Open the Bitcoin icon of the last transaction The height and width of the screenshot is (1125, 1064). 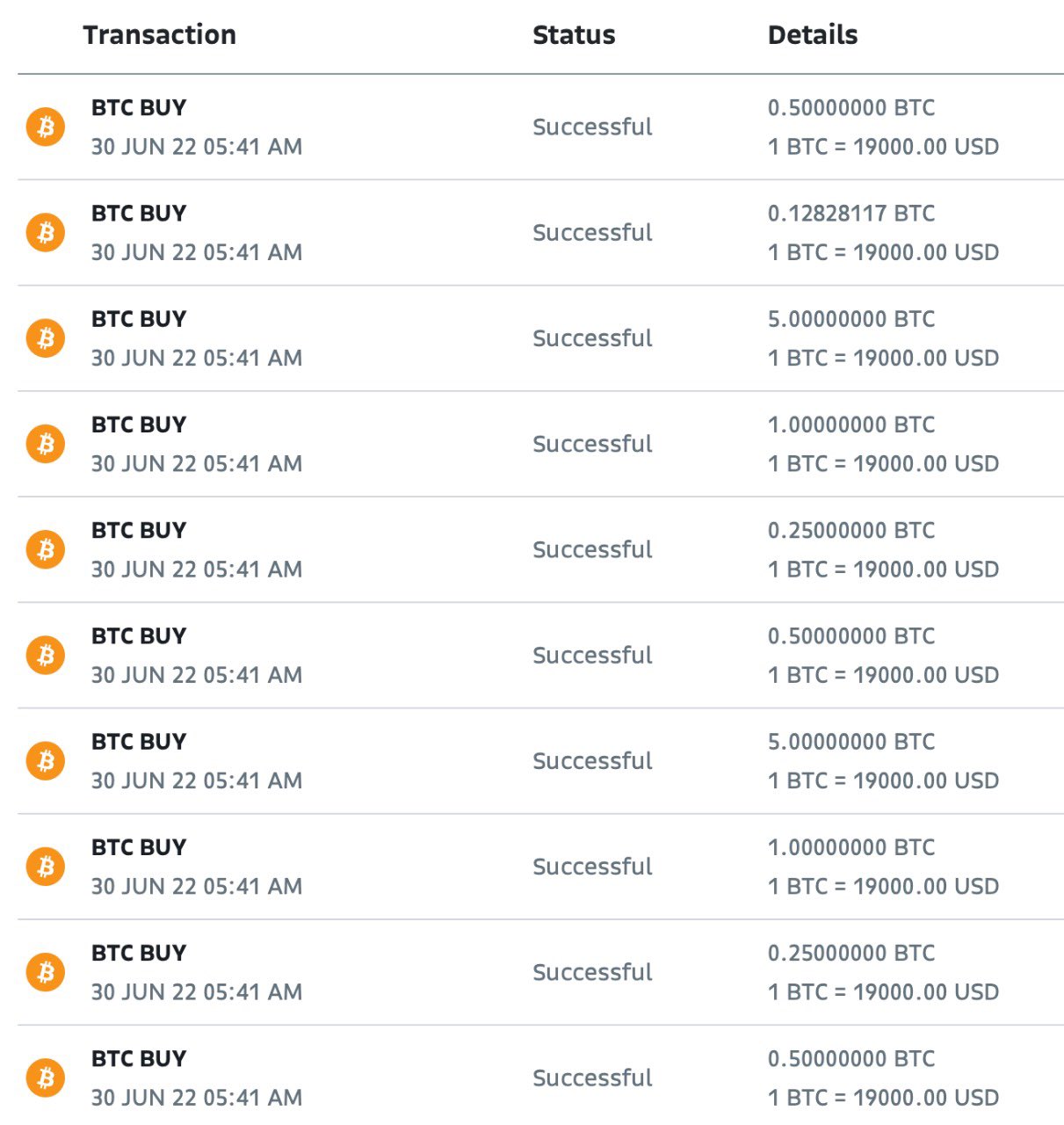pyautogui.click(x=46, y=1078)
